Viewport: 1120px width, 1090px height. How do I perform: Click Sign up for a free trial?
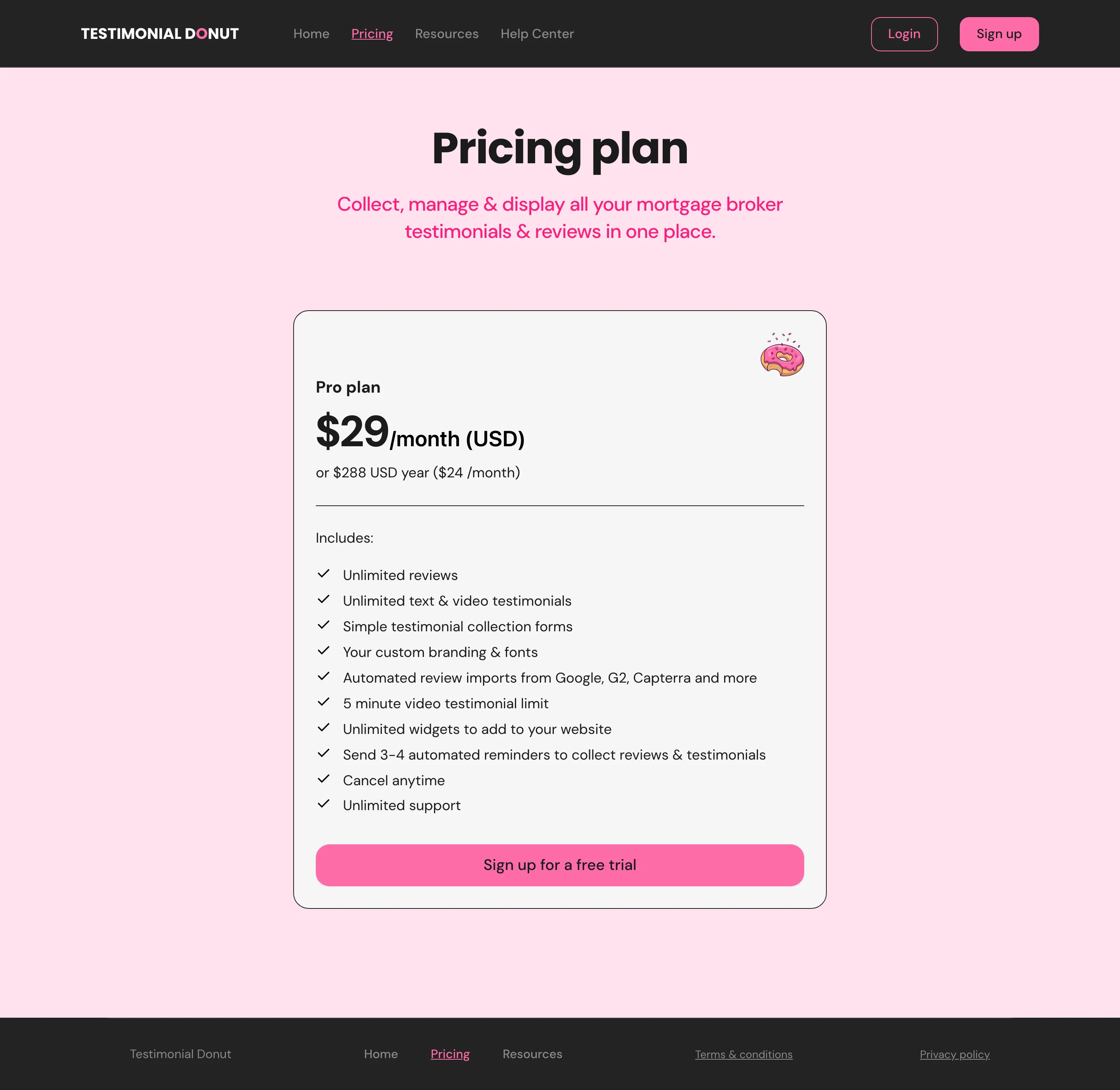560,865
